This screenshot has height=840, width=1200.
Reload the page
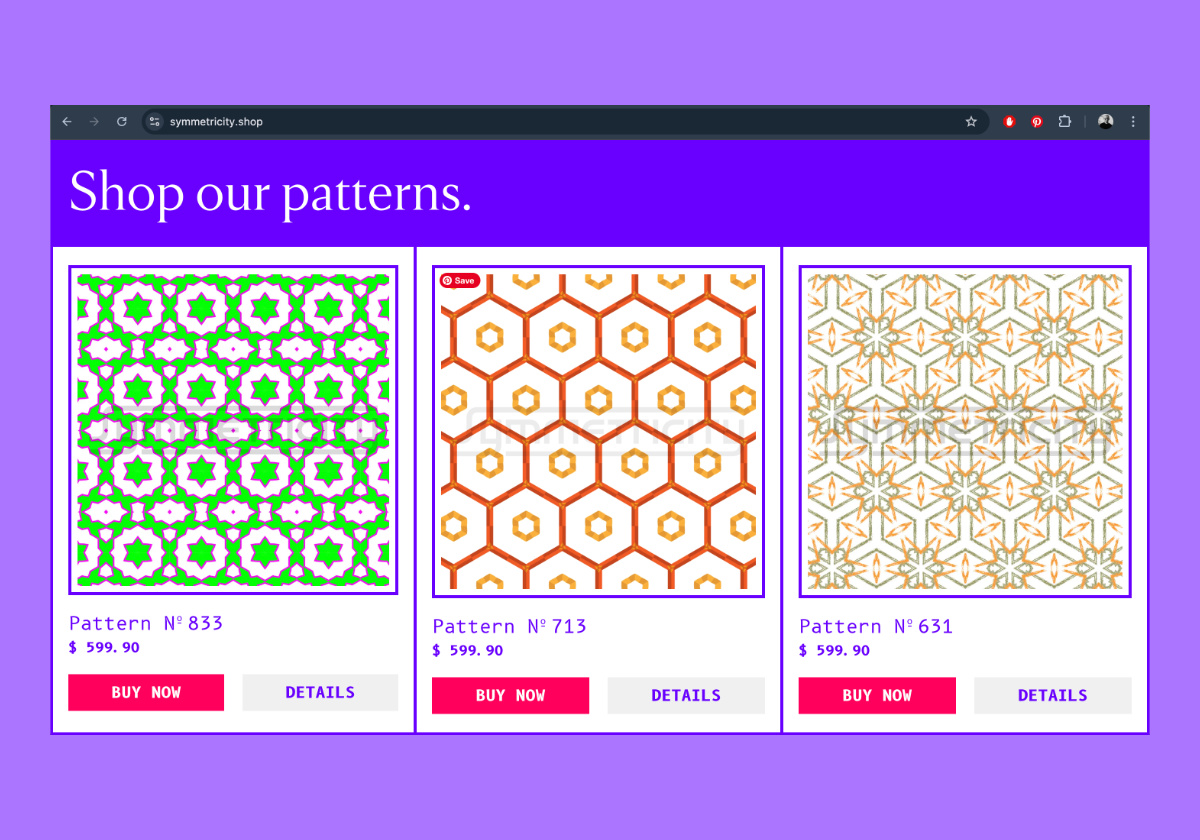click(122, 122)
